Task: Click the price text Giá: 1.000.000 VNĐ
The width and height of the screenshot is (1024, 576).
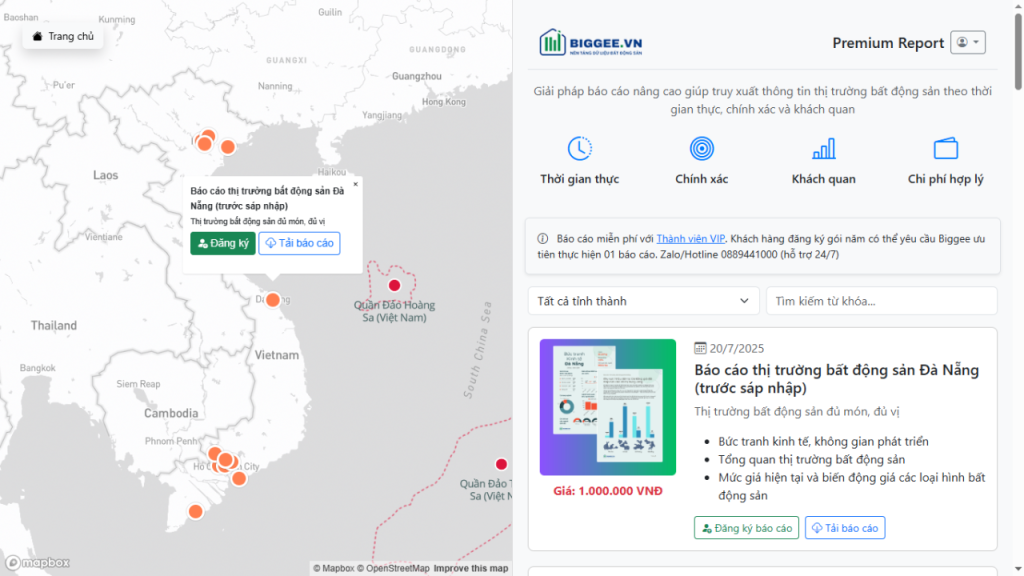Action: click(608, 491)
